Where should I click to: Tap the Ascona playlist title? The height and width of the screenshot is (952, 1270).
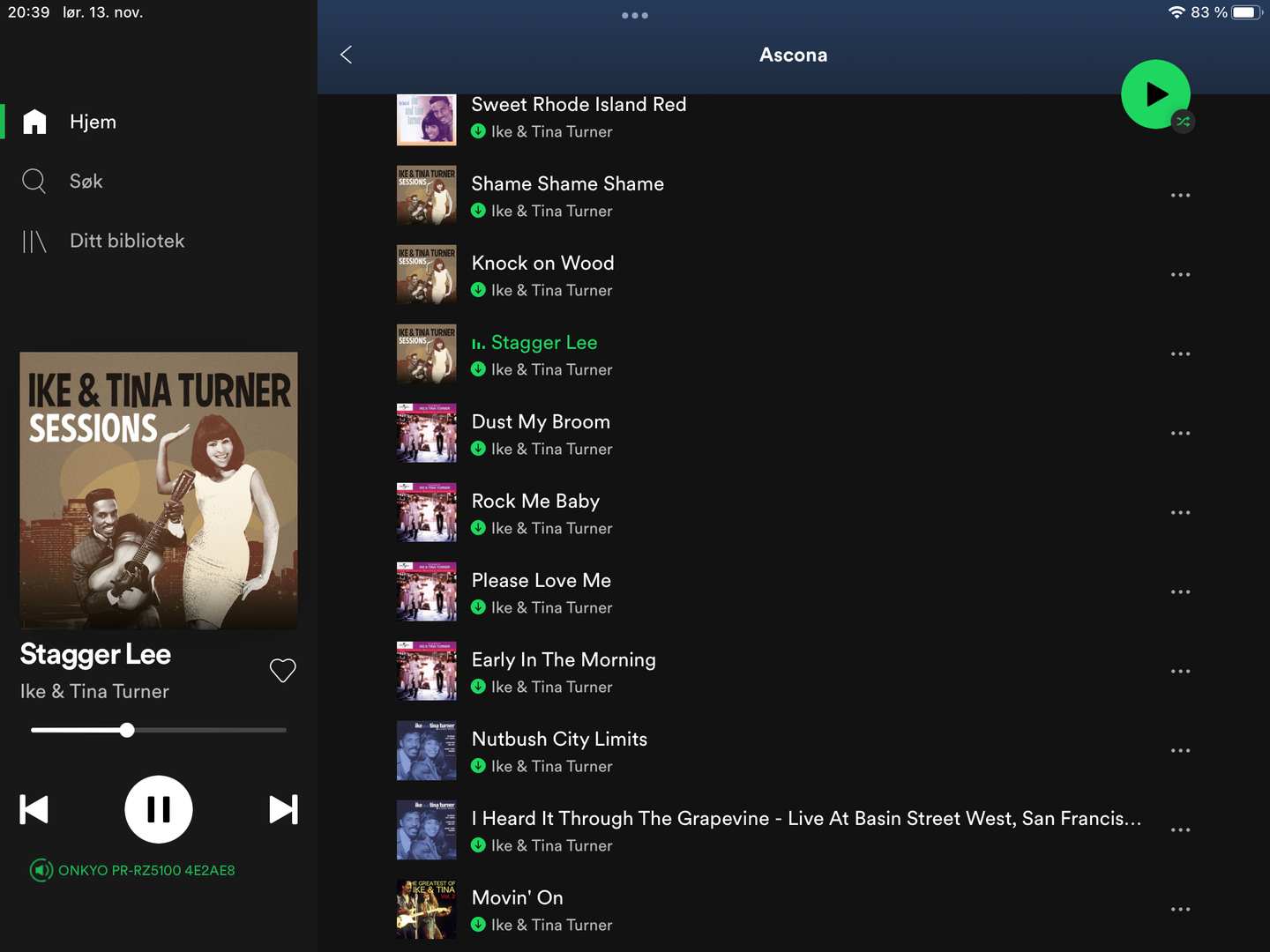794,55
